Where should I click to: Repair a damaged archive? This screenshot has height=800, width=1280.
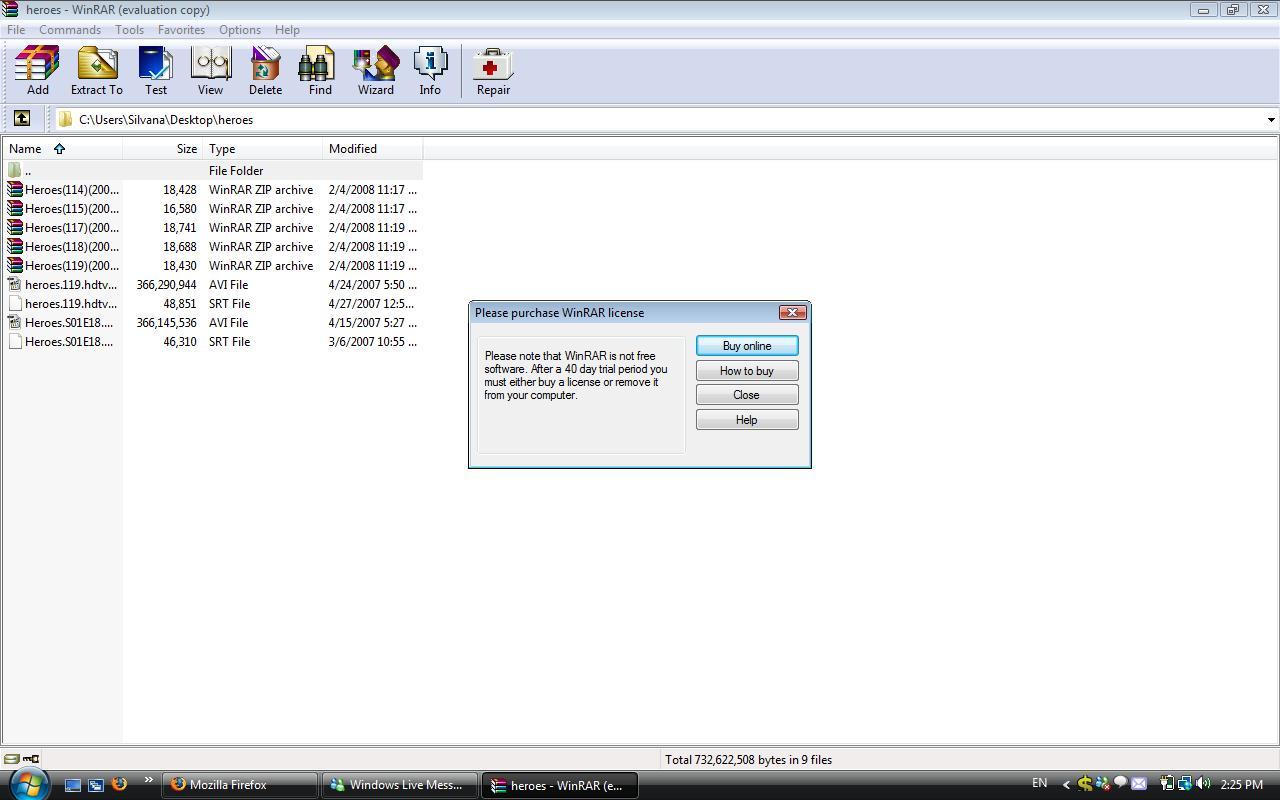point(492,70)
